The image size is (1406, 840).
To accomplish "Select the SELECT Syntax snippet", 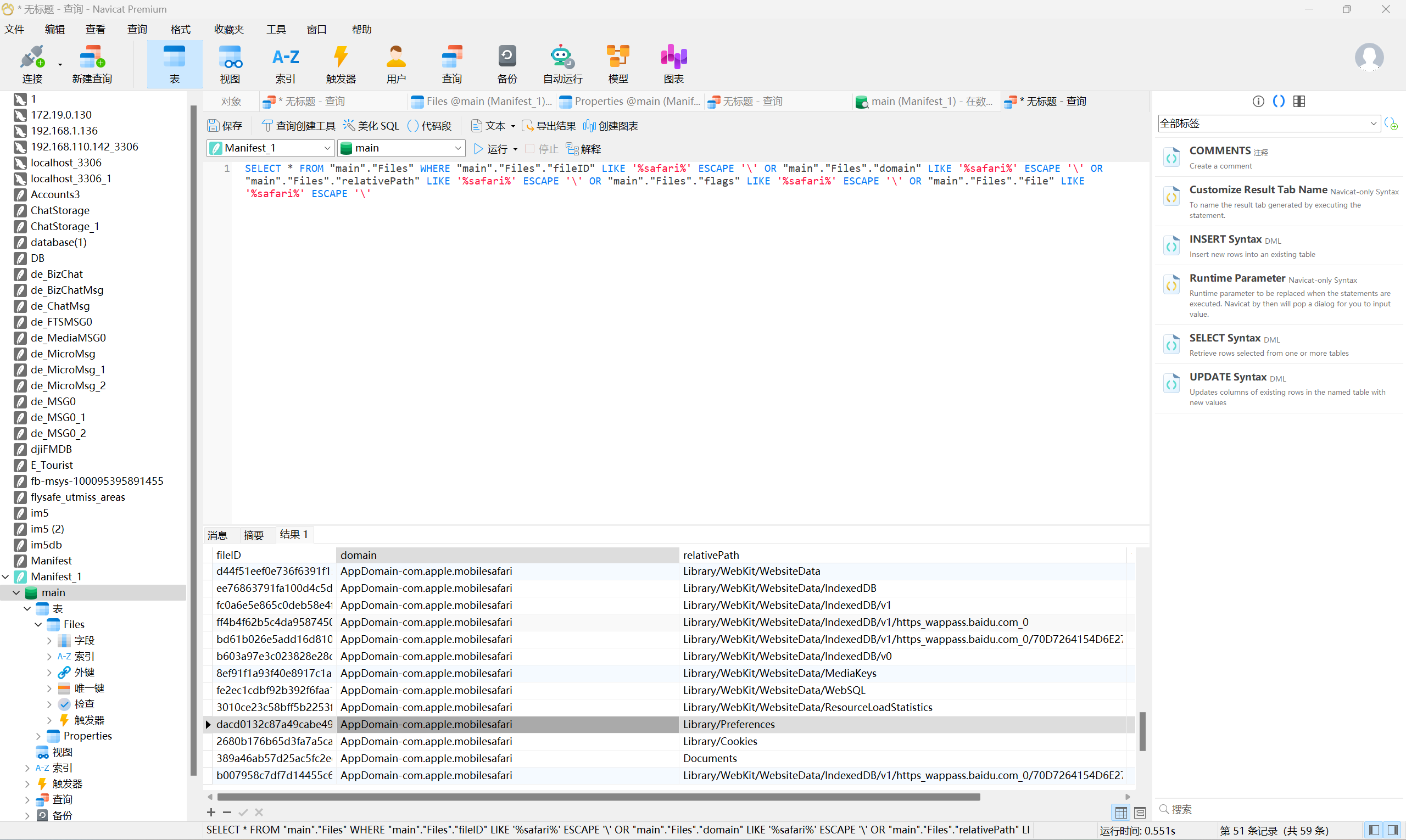I will point(1280,344).
